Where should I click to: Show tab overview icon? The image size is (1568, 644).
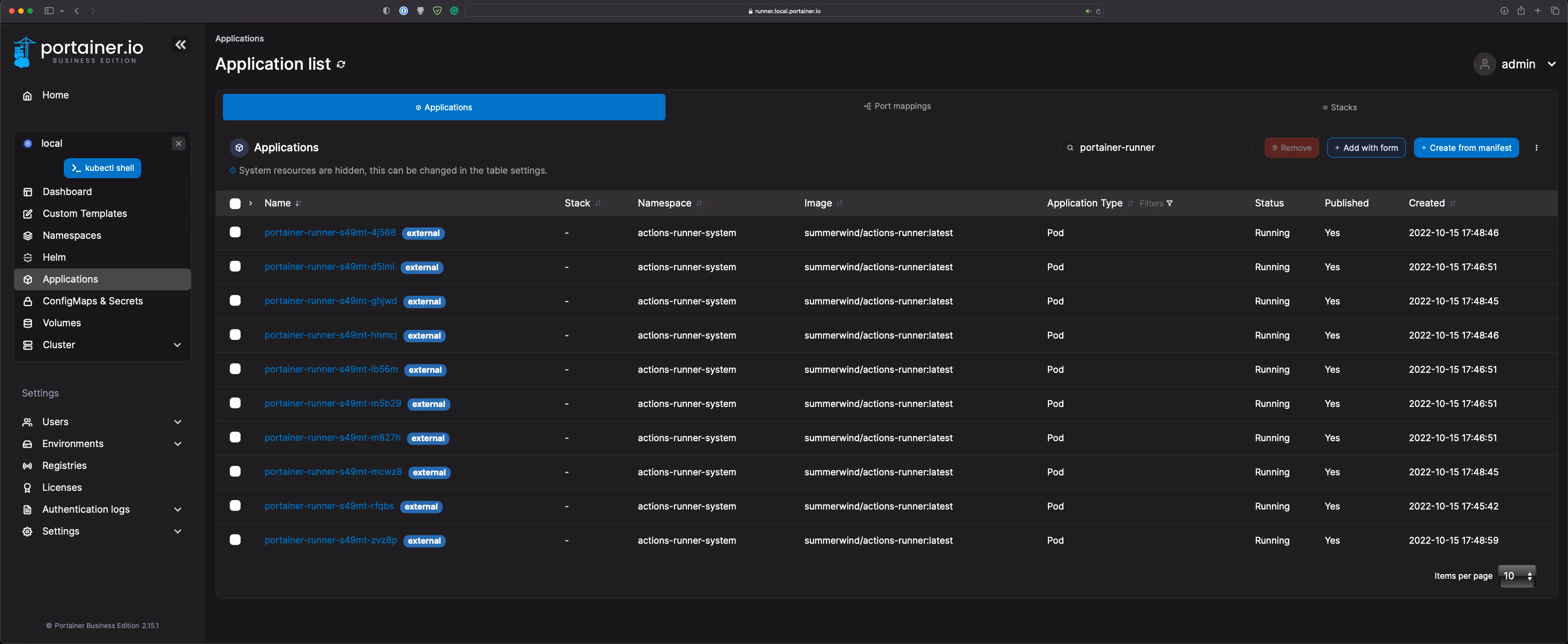[x=1555, y=11]
